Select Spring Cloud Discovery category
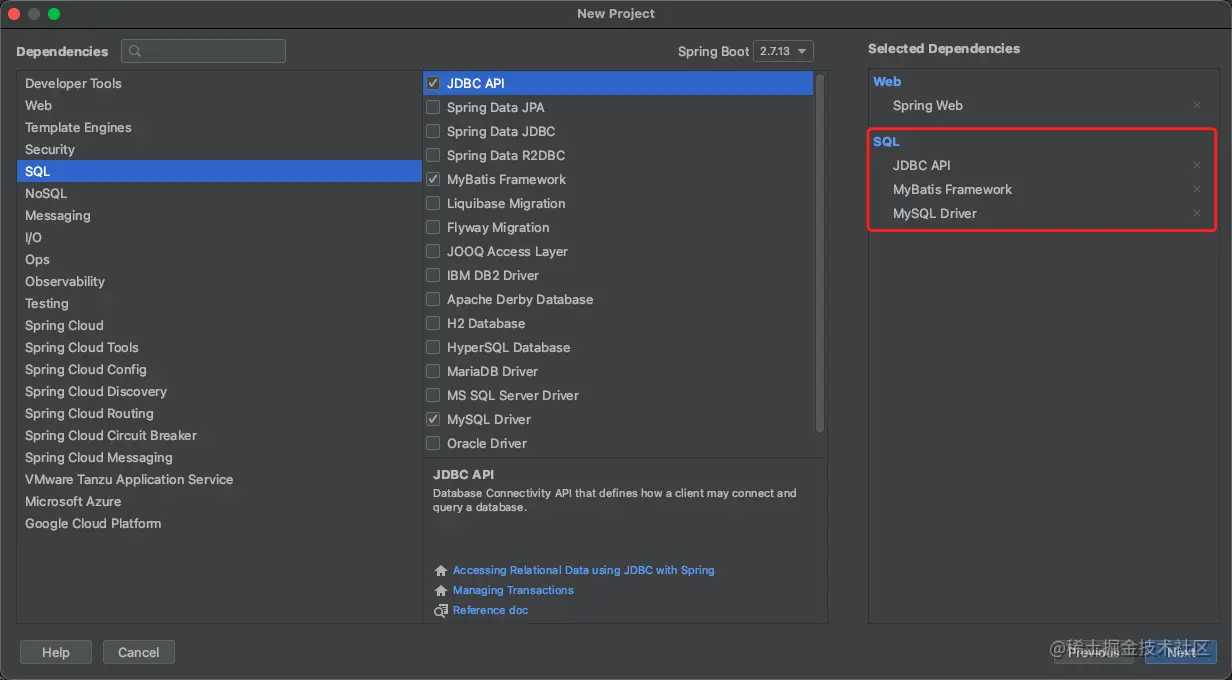The height and width of the screenshot is (680, 1232). coord(219,391)
